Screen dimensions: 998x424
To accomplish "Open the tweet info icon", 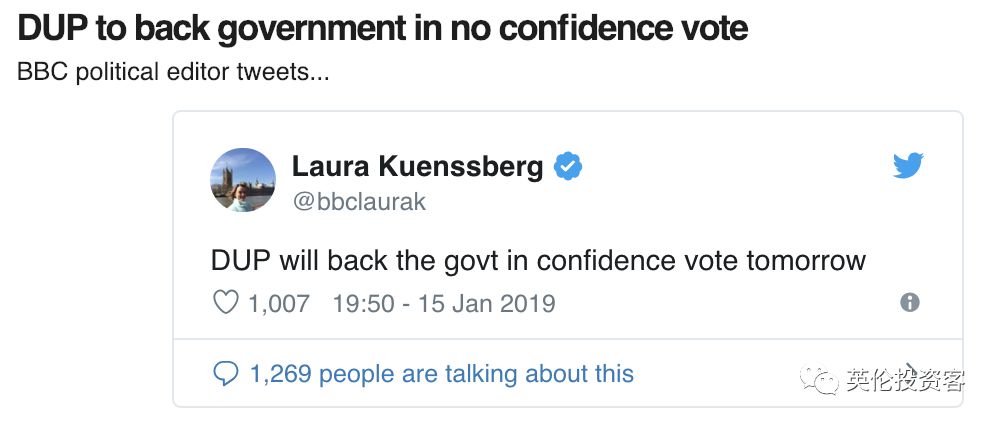I will (909, 302).
